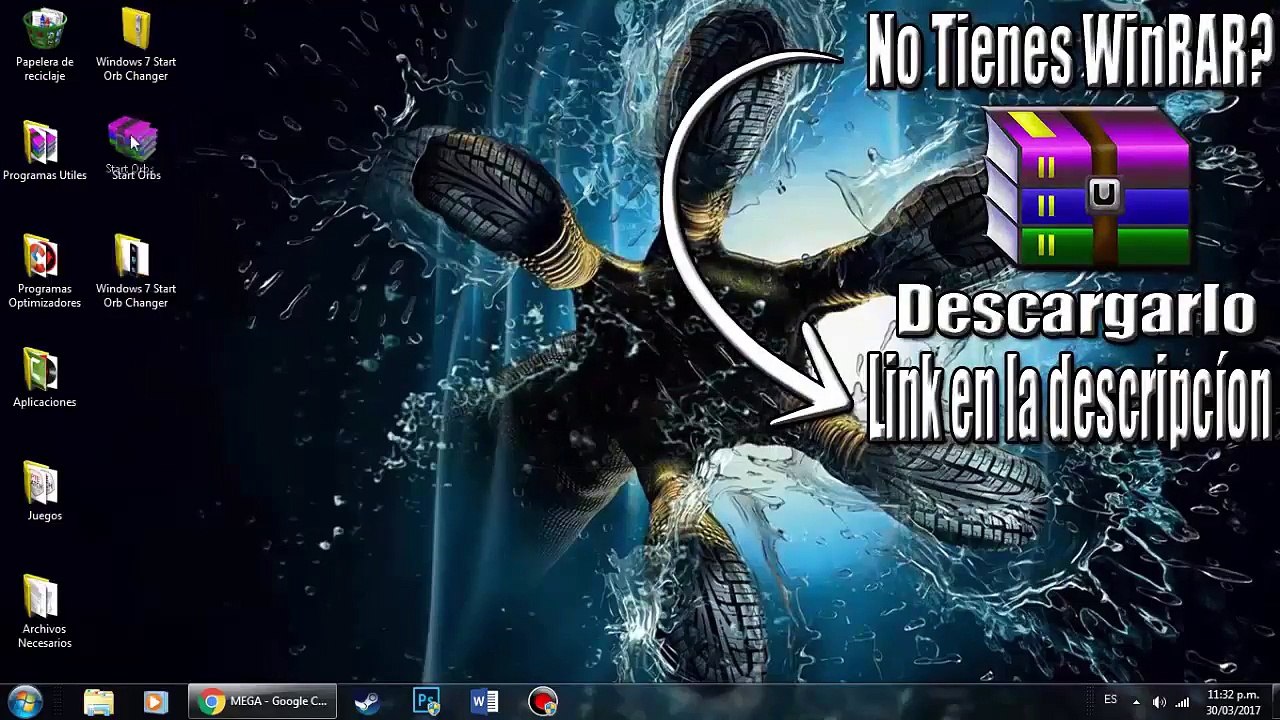Select the Start Orbs WinRAR archive
The height and width of the screenshot is (720, 1280).
coord(135,149)
